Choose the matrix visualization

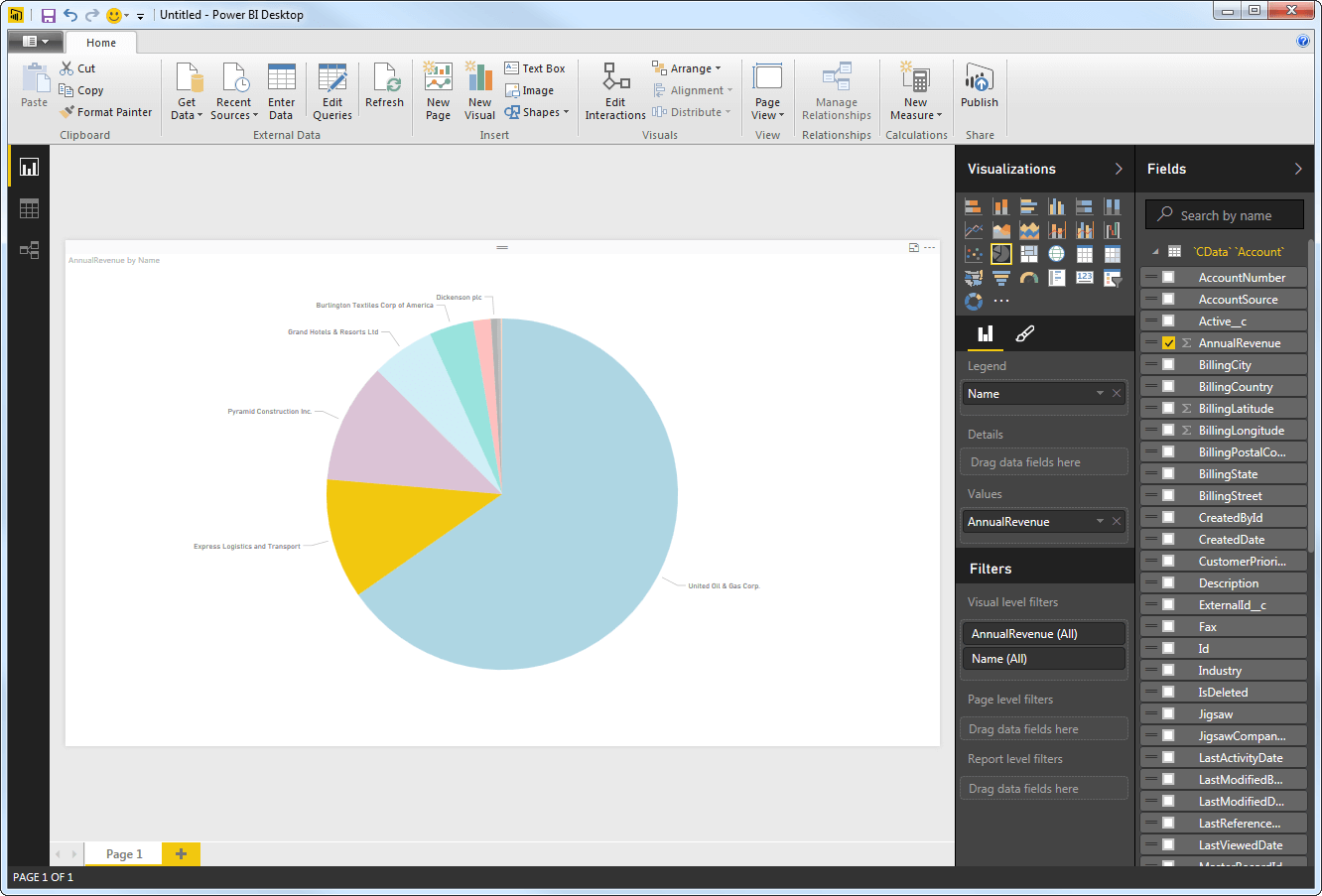1113,254
